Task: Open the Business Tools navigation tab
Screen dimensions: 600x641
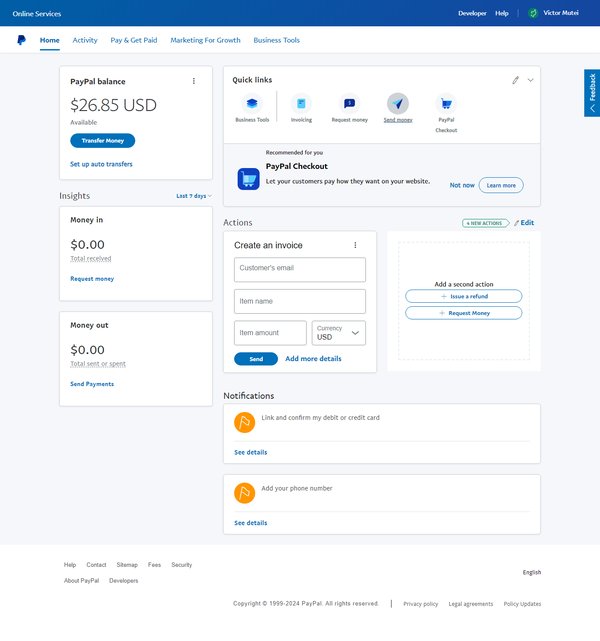Action: pos(276,40)
